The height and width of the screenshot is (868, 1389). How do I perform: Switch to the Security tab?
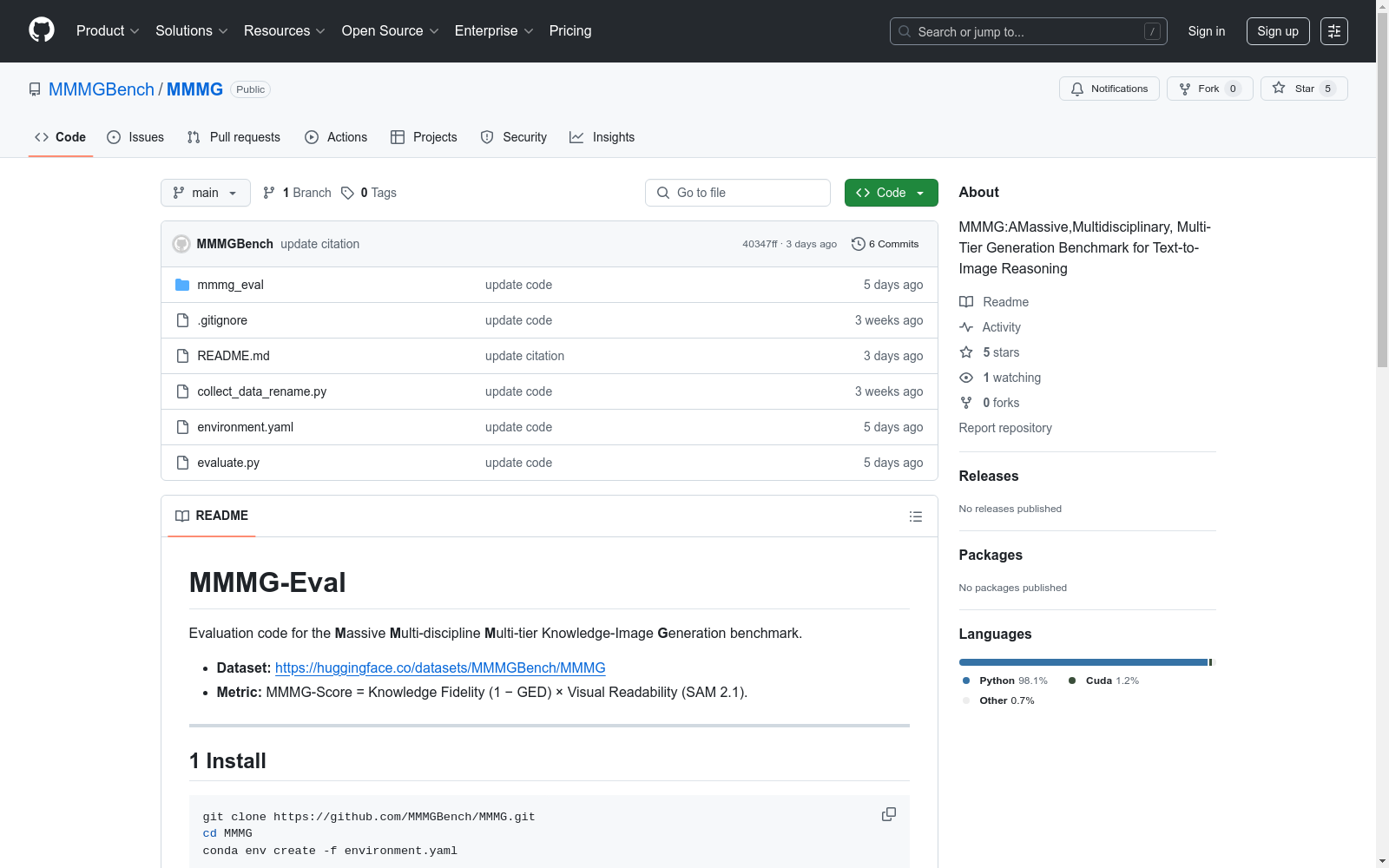click(x=514, y=137)
